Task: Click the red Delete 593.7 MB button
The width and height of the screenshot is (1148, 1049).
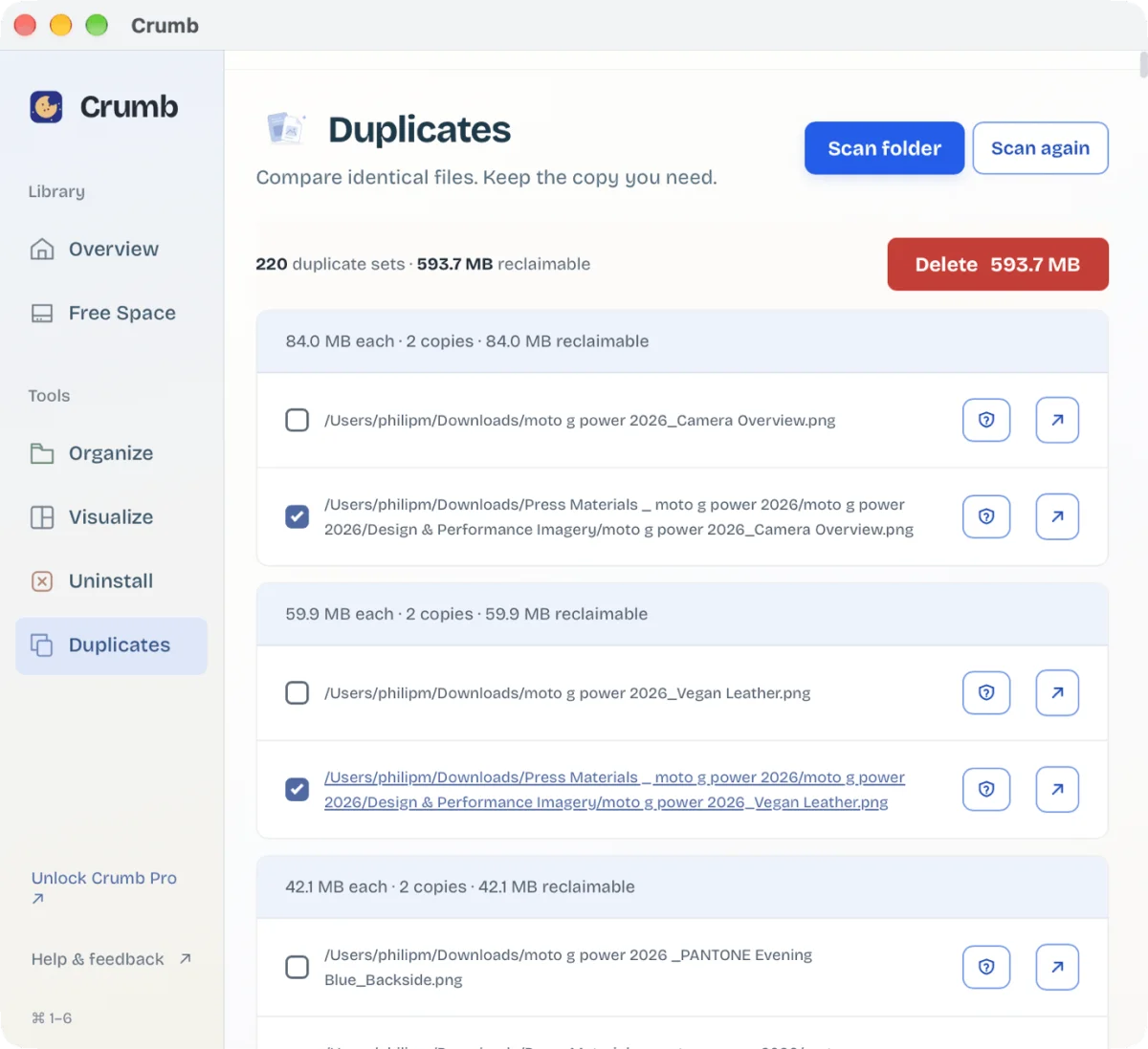Action: point(998,264)
